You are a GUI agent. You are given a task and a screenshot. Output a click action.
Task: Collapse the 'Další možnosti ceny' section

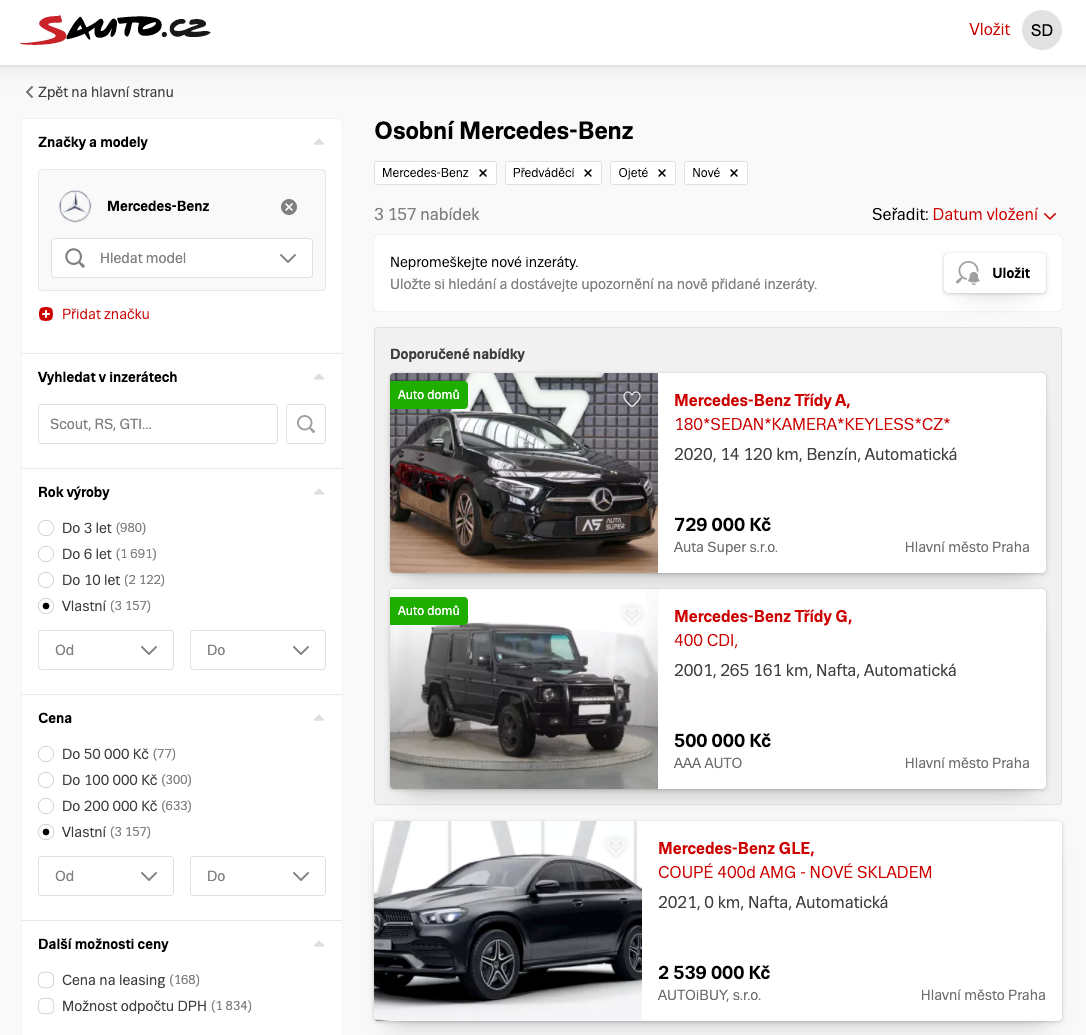point(319,944)
